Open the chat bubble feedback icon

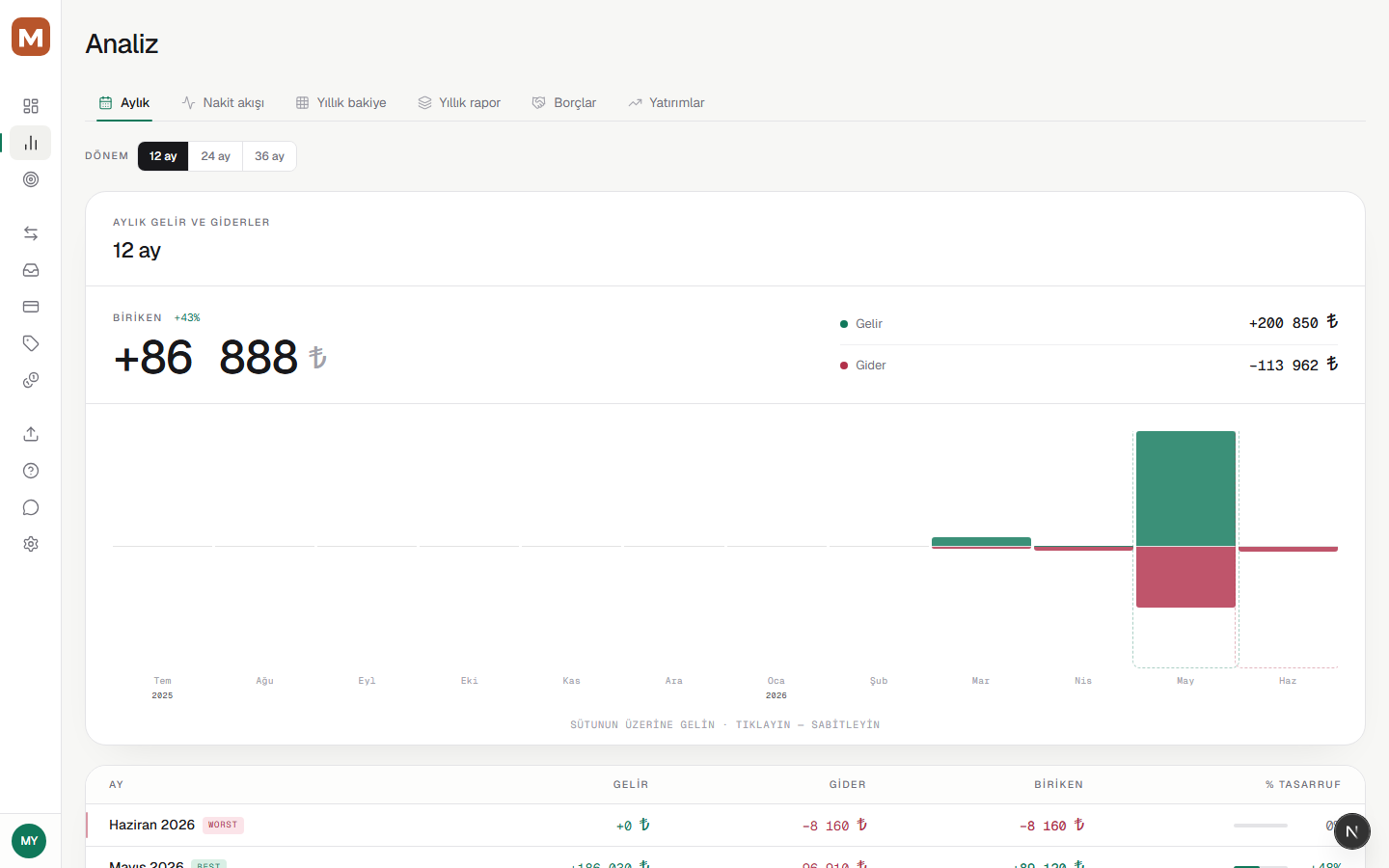(31, 507)
